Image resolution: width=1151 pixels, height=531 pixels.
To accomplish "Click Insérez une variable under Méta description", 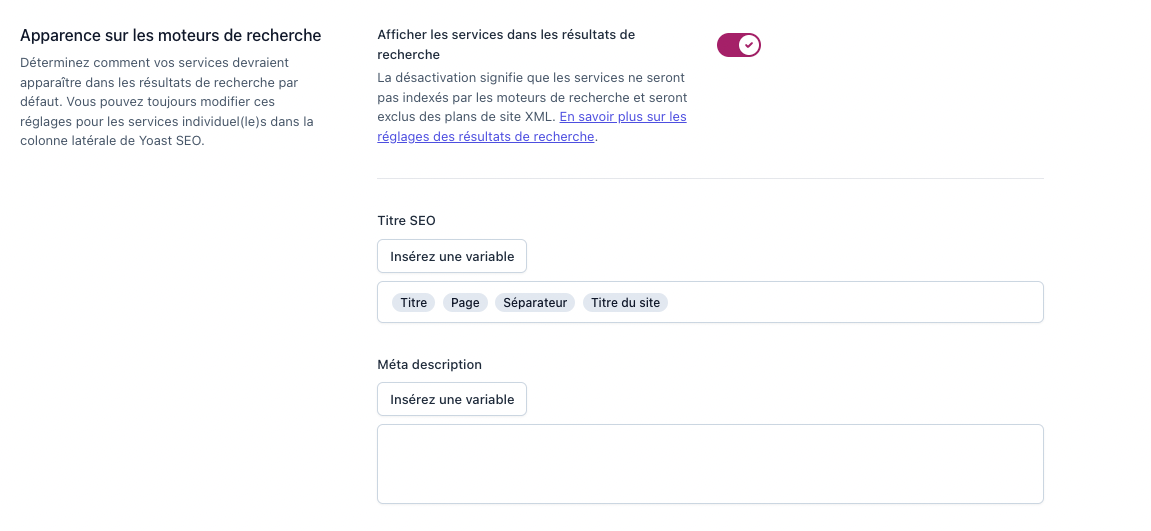I will point(452,399).
